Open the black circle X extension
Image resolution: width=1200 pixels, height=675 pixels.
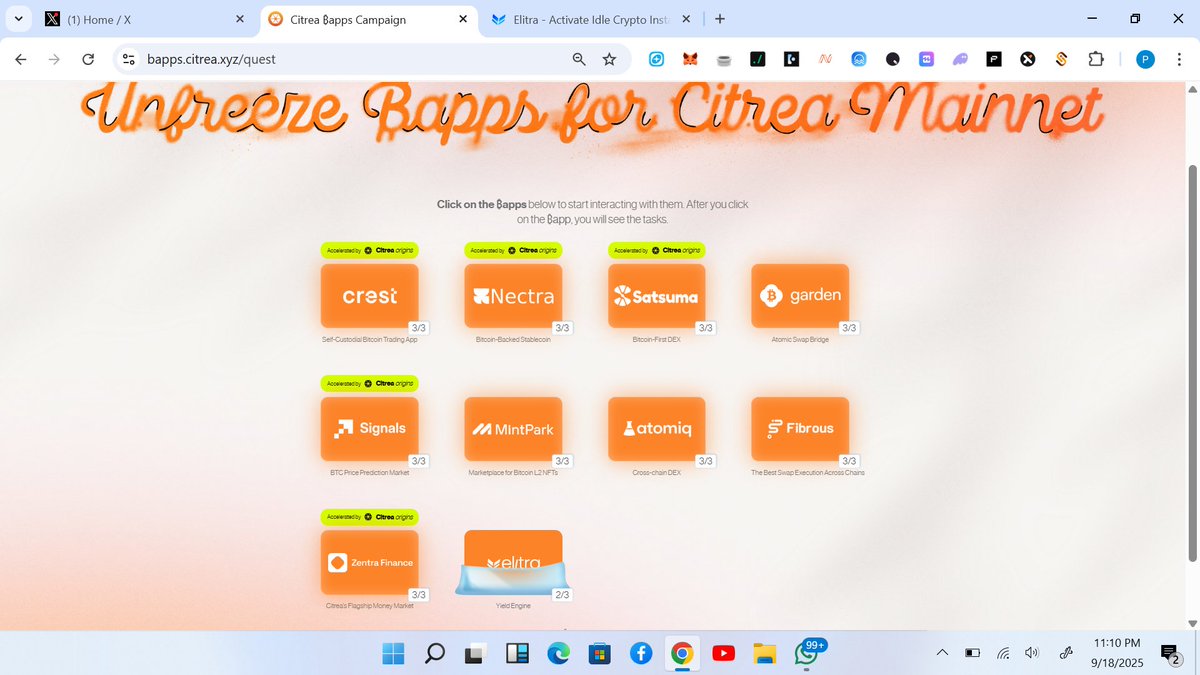(1027, 60)
